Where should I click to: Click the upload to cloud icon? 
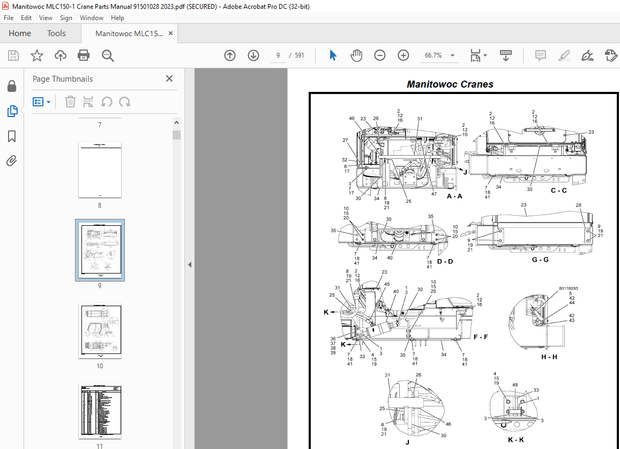[x=60, y=55]
